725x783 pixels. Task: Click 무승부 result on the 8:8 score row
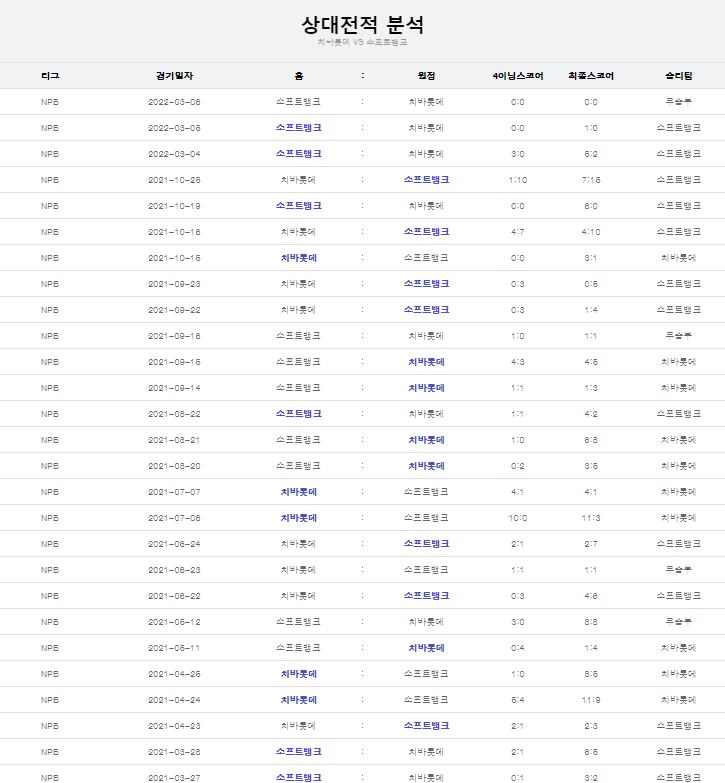tap(679, 622)
